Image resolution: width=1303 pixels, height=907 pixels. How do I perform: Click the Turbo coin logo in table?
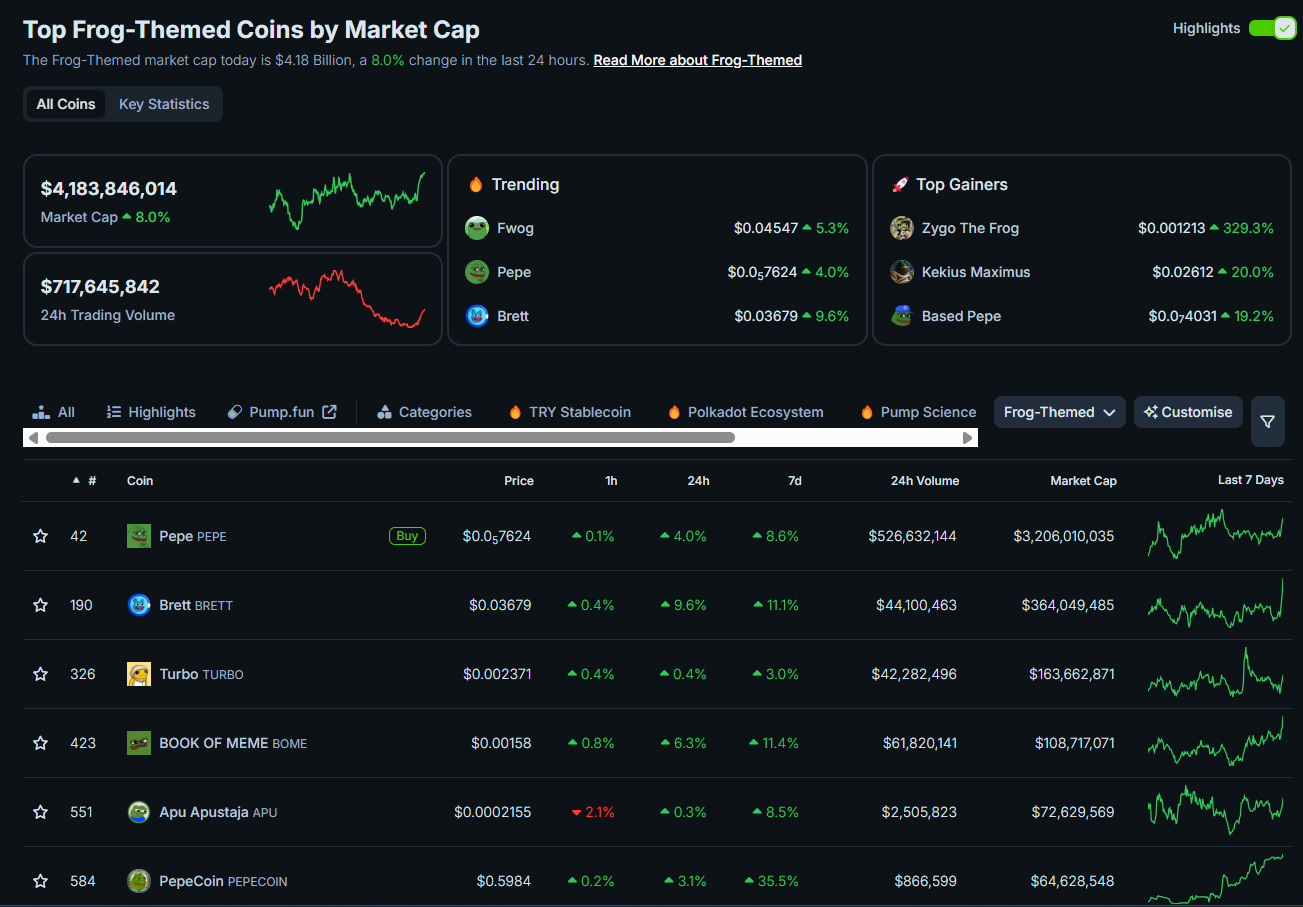[x=139, y=674]
